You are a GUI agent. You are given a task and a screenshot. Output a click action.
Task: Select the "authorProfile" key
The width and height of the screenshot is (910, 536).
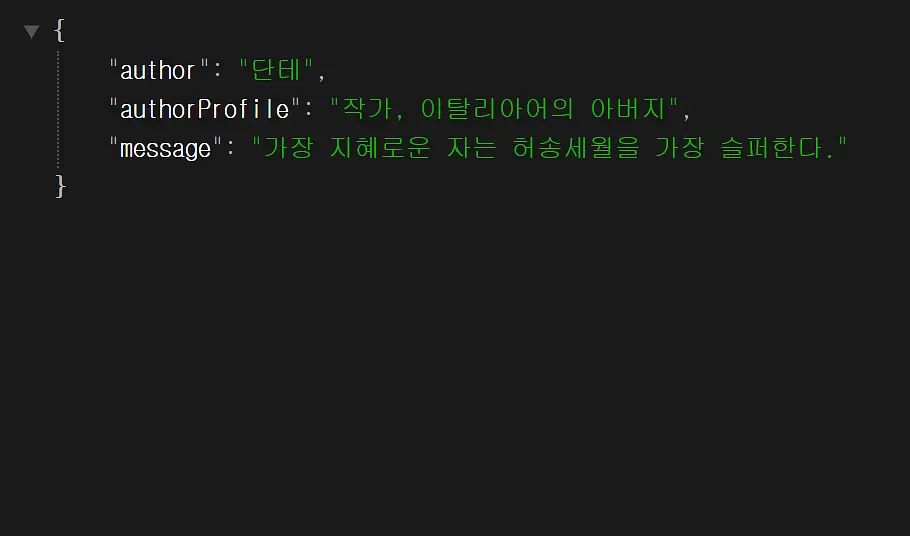pos(205,109)
